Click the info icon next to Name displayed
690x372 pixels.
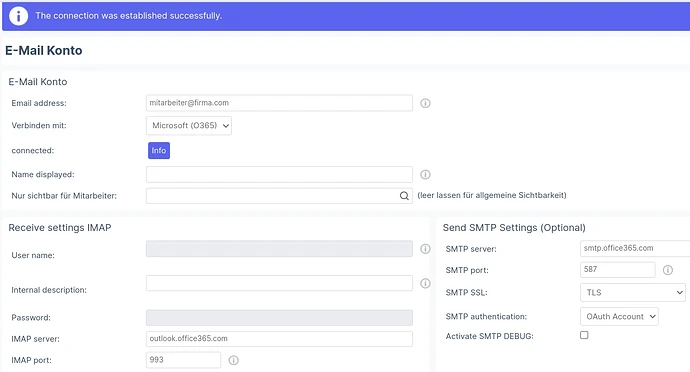point(425,174)
